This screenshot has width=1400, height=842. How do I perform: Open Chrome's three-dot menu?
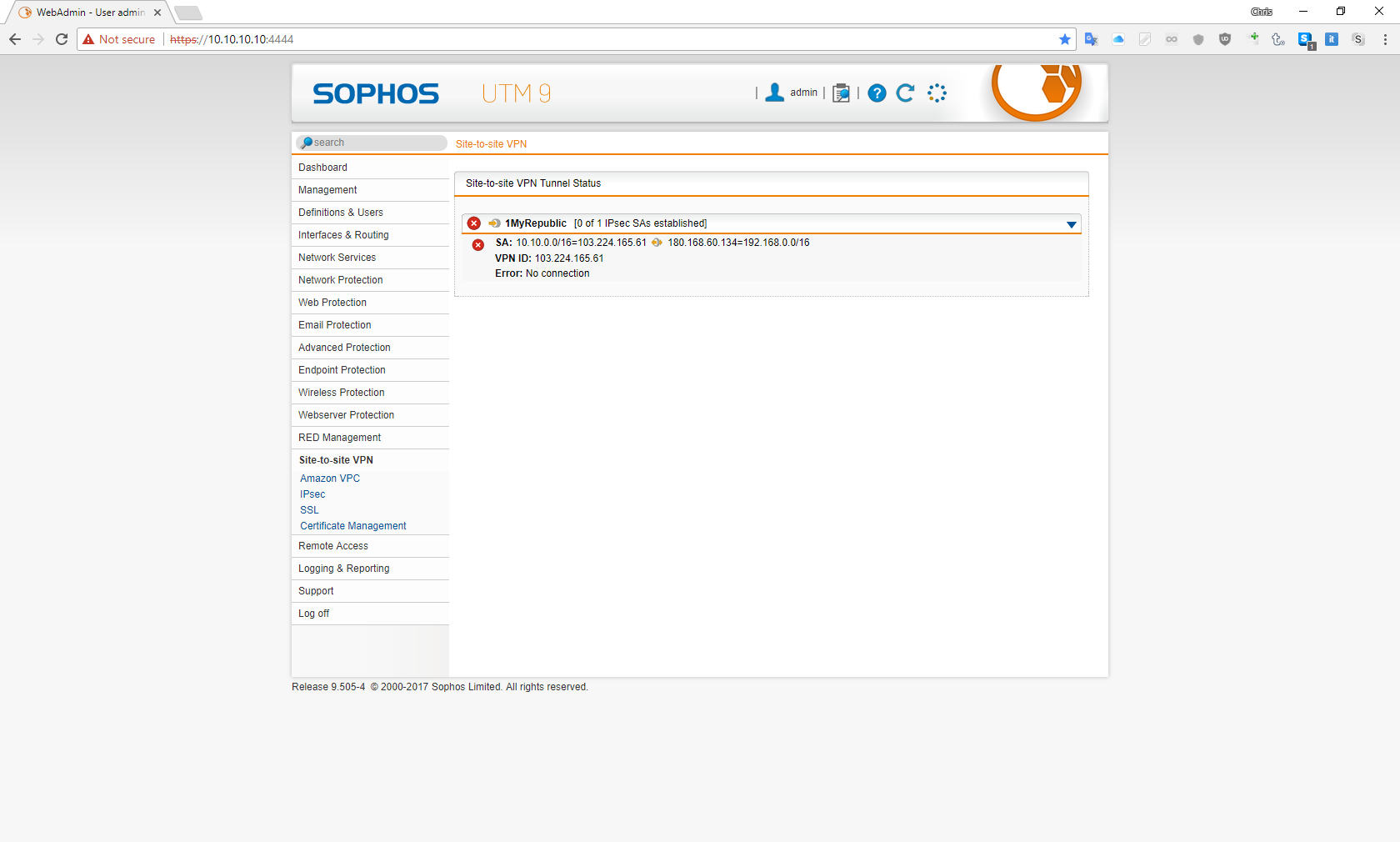pos(1385,39)
